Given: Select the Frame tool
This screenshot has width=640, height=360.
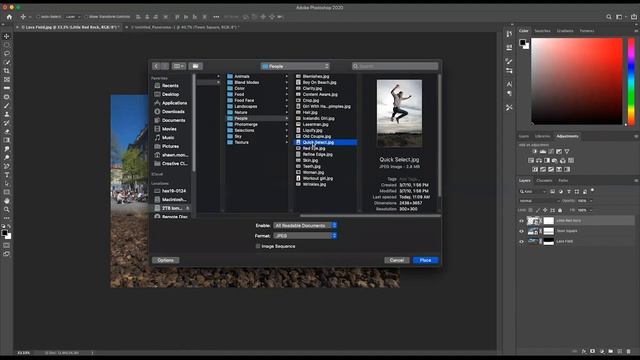Looking at the screenshot, I should (x=7, y=80).
